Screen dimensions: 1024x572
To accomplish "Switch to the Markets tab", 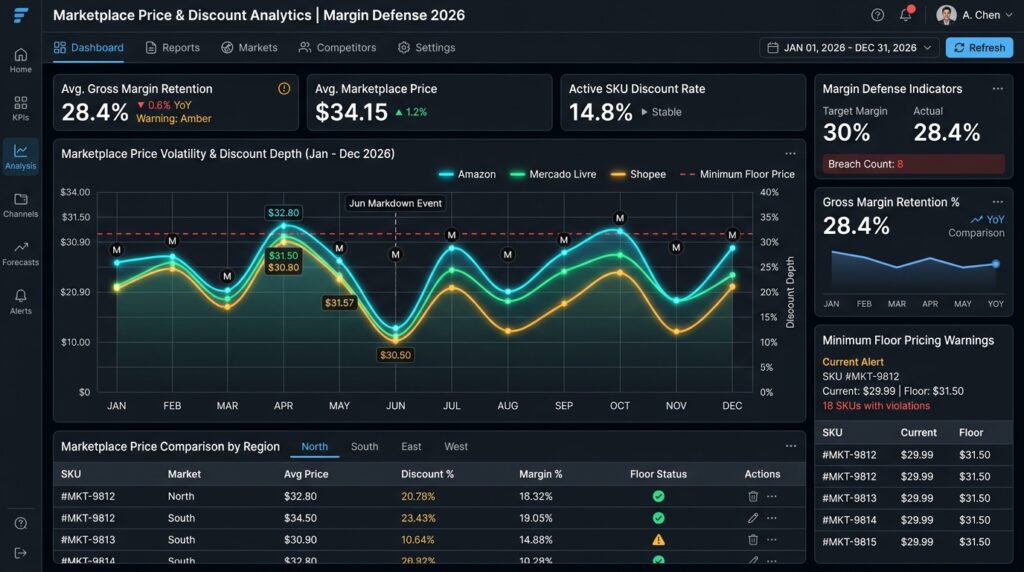I will 249,48.
